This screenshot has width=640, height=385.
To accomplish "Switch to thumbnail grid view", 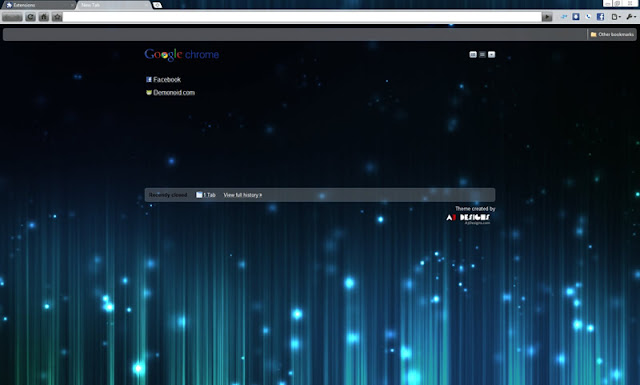I will [x=473, y=55].
